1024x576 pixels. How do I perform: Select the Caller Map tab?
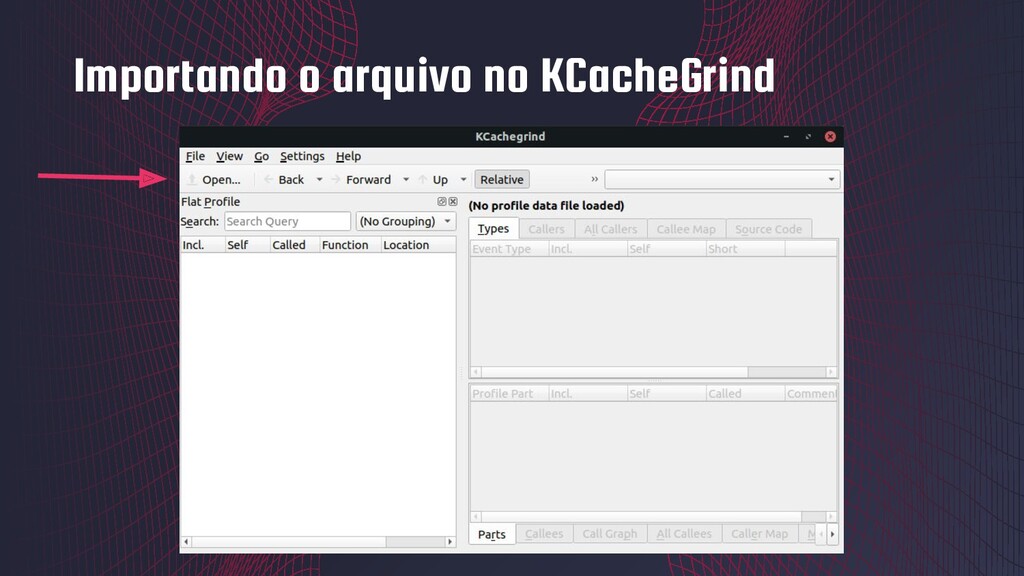pos(759,534)
